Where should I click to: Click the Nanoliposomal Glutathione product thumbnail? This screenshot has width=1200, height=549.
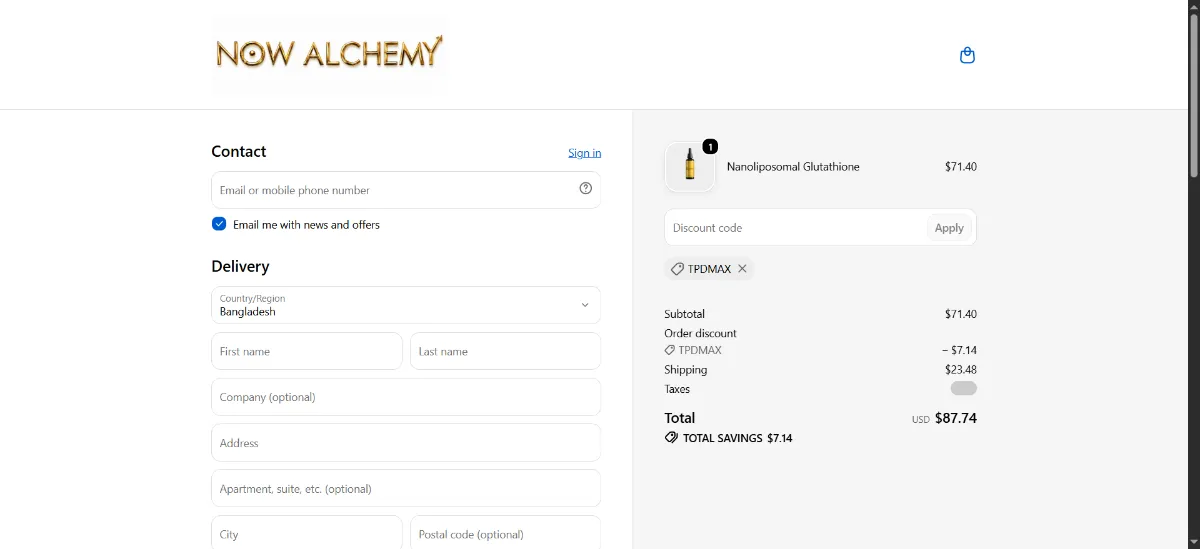point(690,166)
